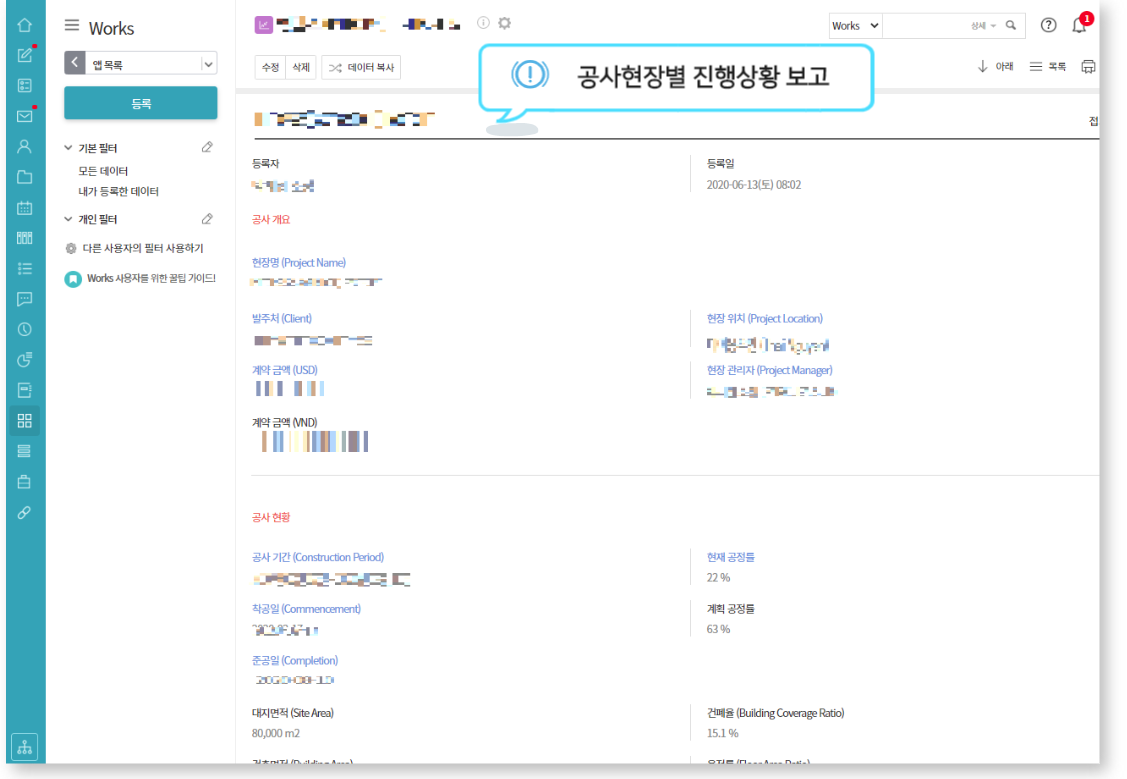Go back with the 앱 목록 arrow
Viewport: 1127px width, 779px height.
coord(75,63)
